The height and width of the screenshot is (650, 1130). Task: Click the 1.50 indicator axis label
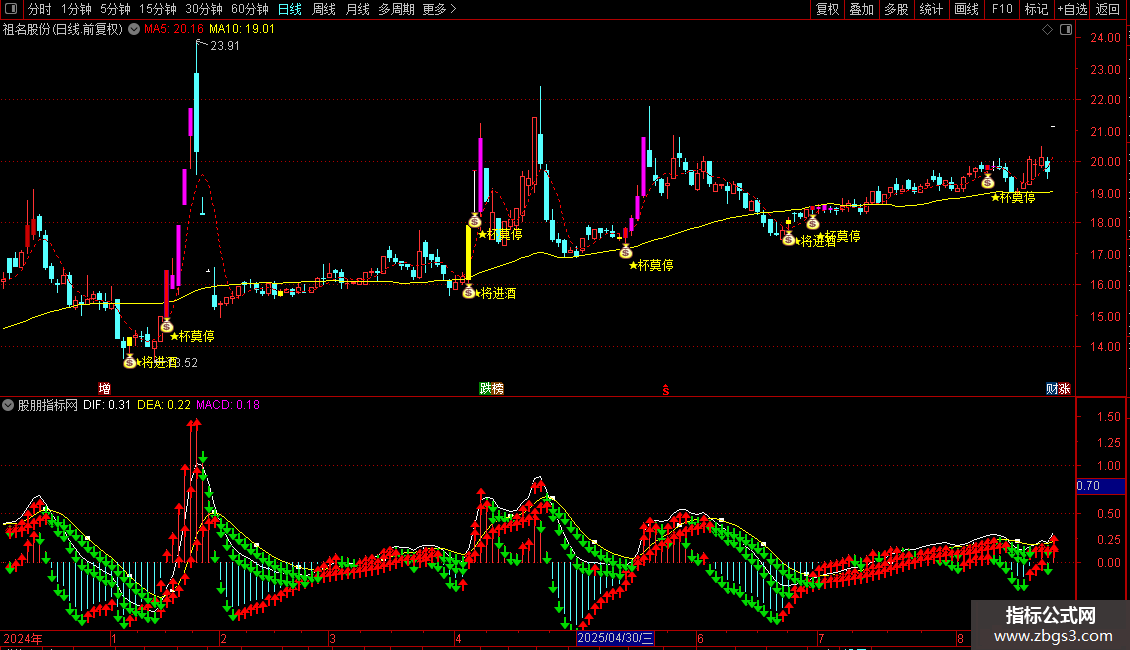[x=1108, y=417]
